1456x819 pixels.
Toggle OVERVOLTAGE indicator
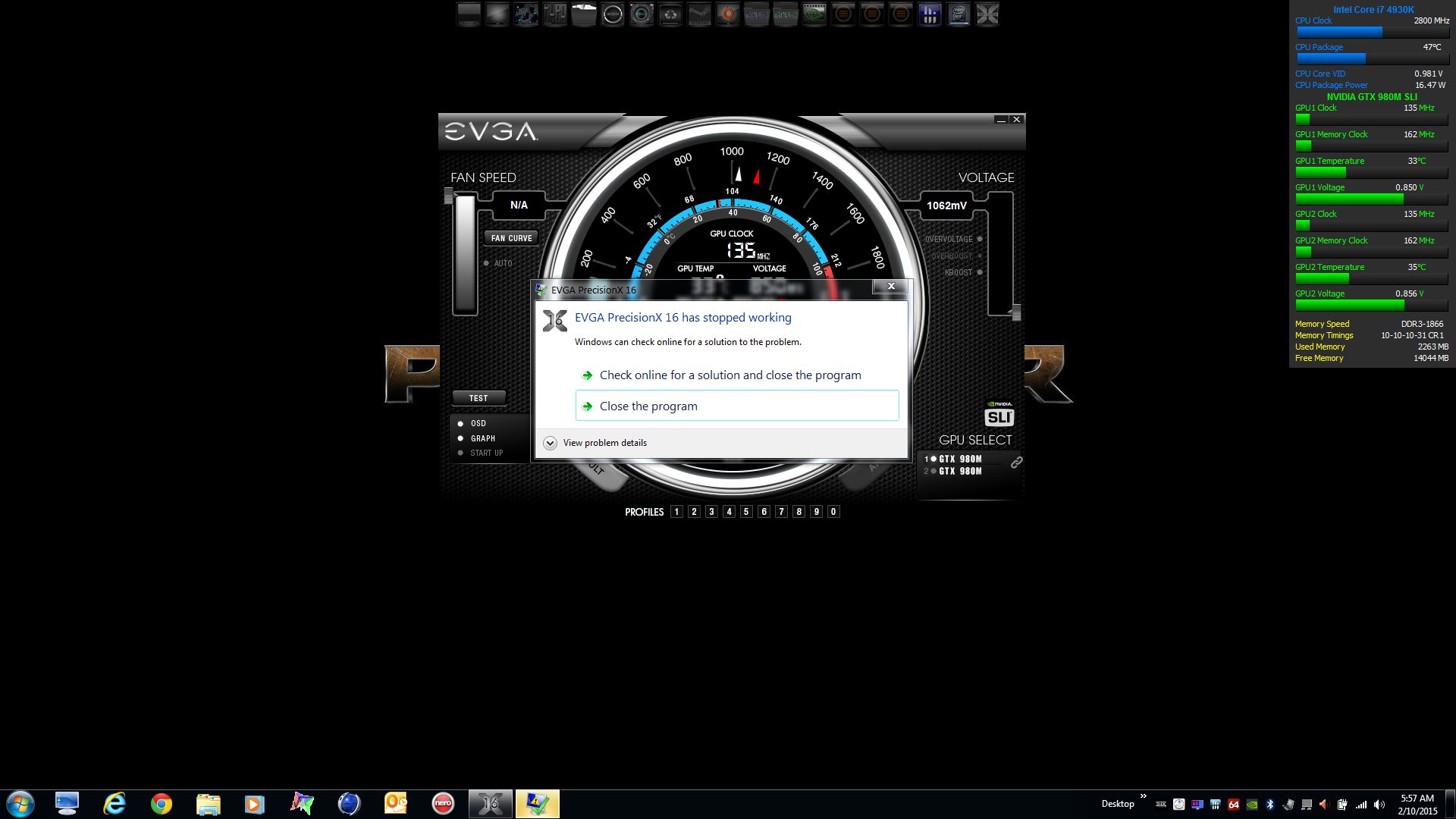[953, 239]
